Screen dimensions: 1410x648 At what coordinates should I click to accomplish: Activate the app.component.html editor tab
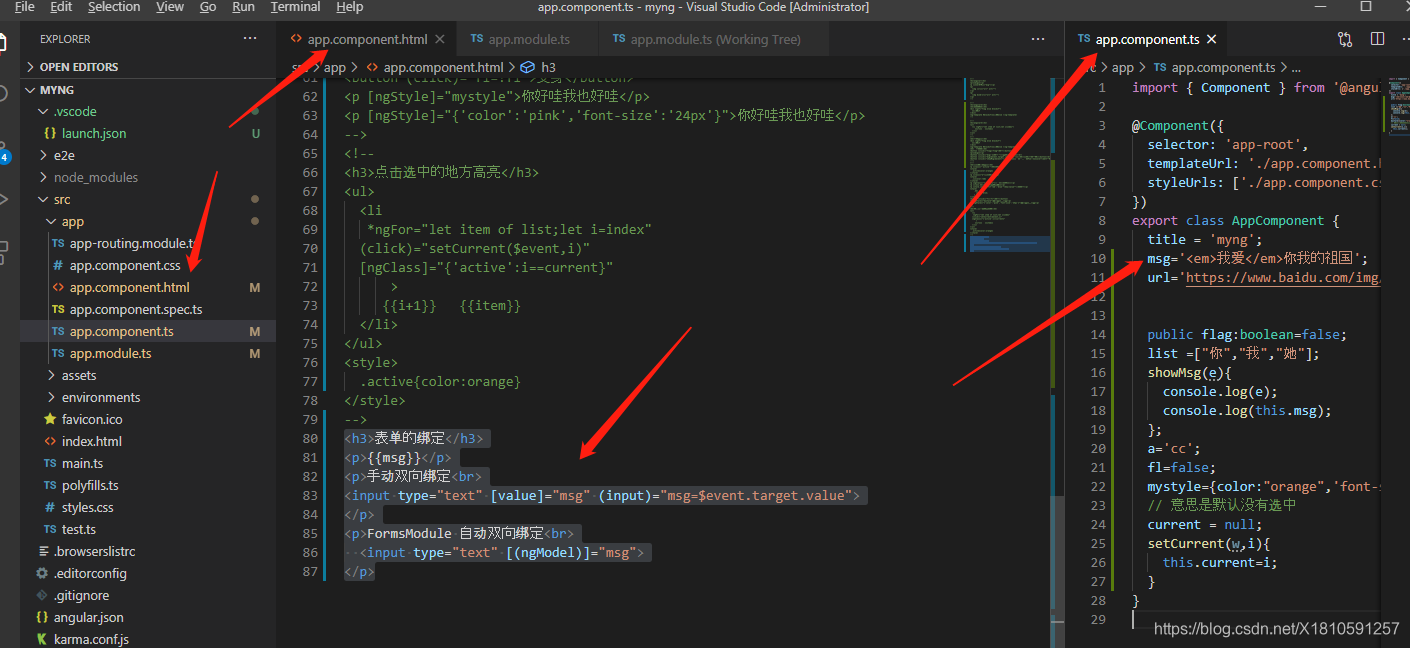(367, 40)
